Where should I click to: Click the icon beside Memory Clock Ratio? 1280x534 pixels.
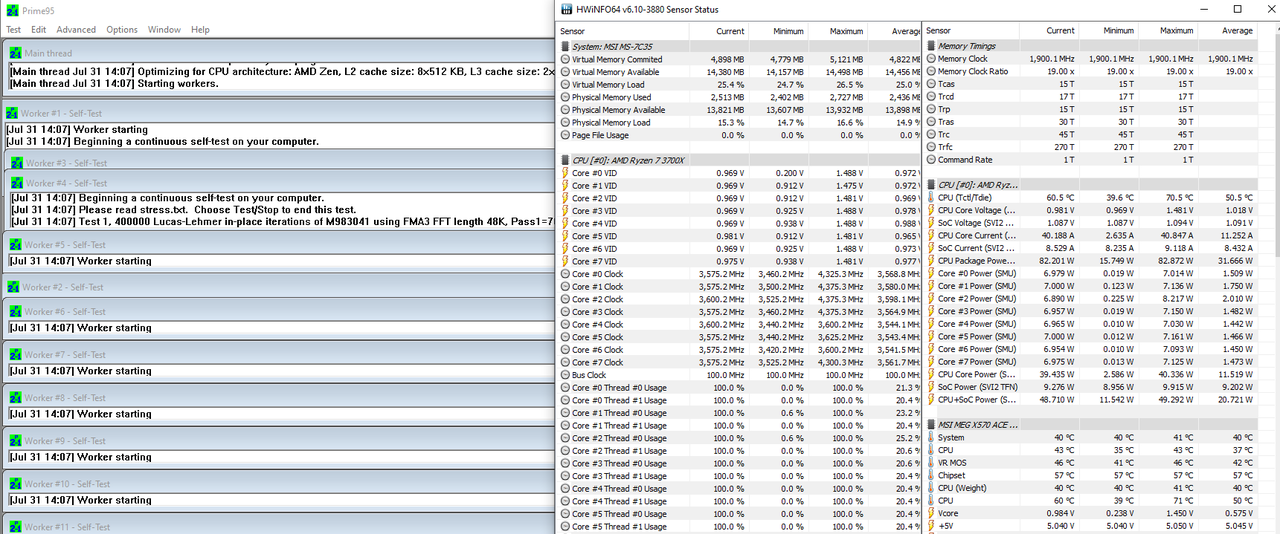click(x=931, y=72)
